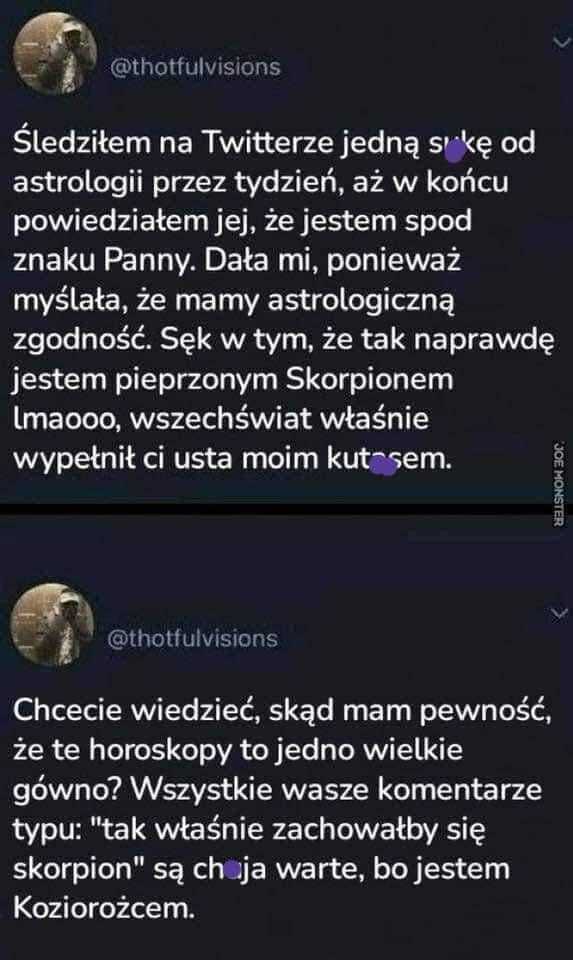The width and height of the screenshot is (573, 960).
Task: Click the purple censor dot in "sukę"
Action: (x=454, y=151)
